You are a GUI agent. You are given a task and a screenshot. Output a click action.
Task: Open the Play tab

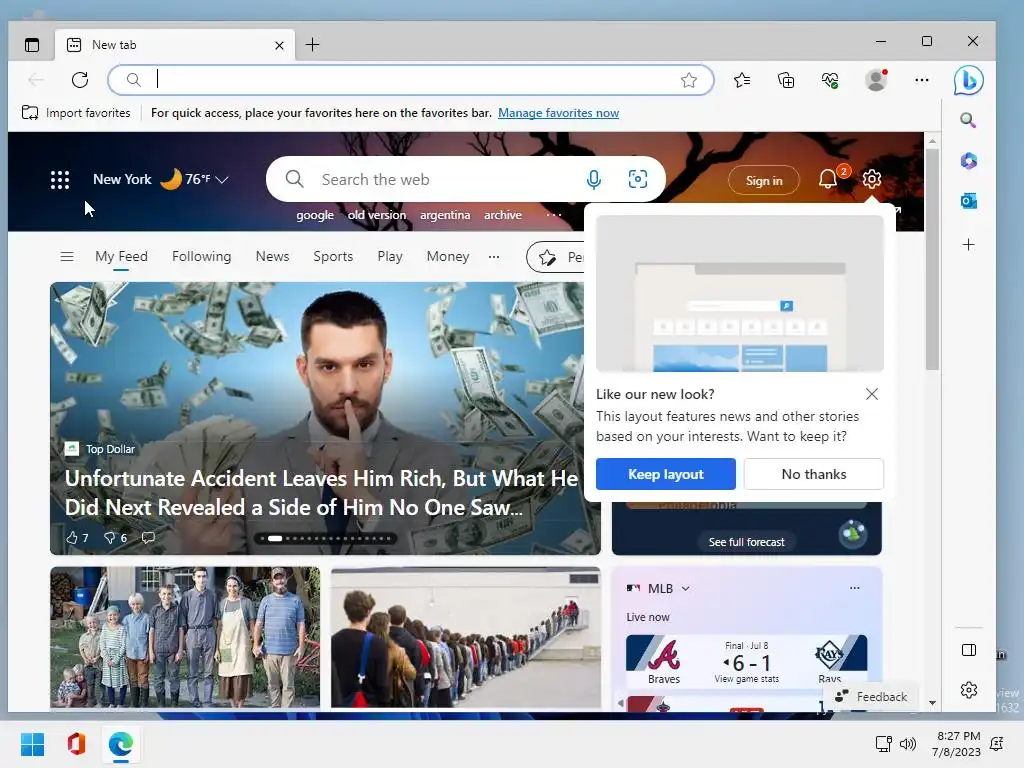(390, 257)
